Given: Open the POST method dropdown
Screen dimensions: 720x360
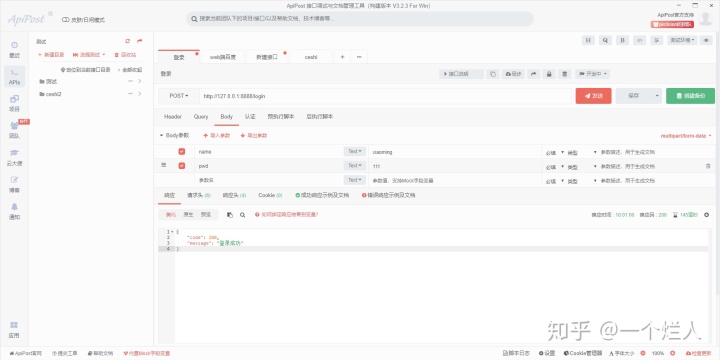Looking at the screenshot, I should point(179,96).
